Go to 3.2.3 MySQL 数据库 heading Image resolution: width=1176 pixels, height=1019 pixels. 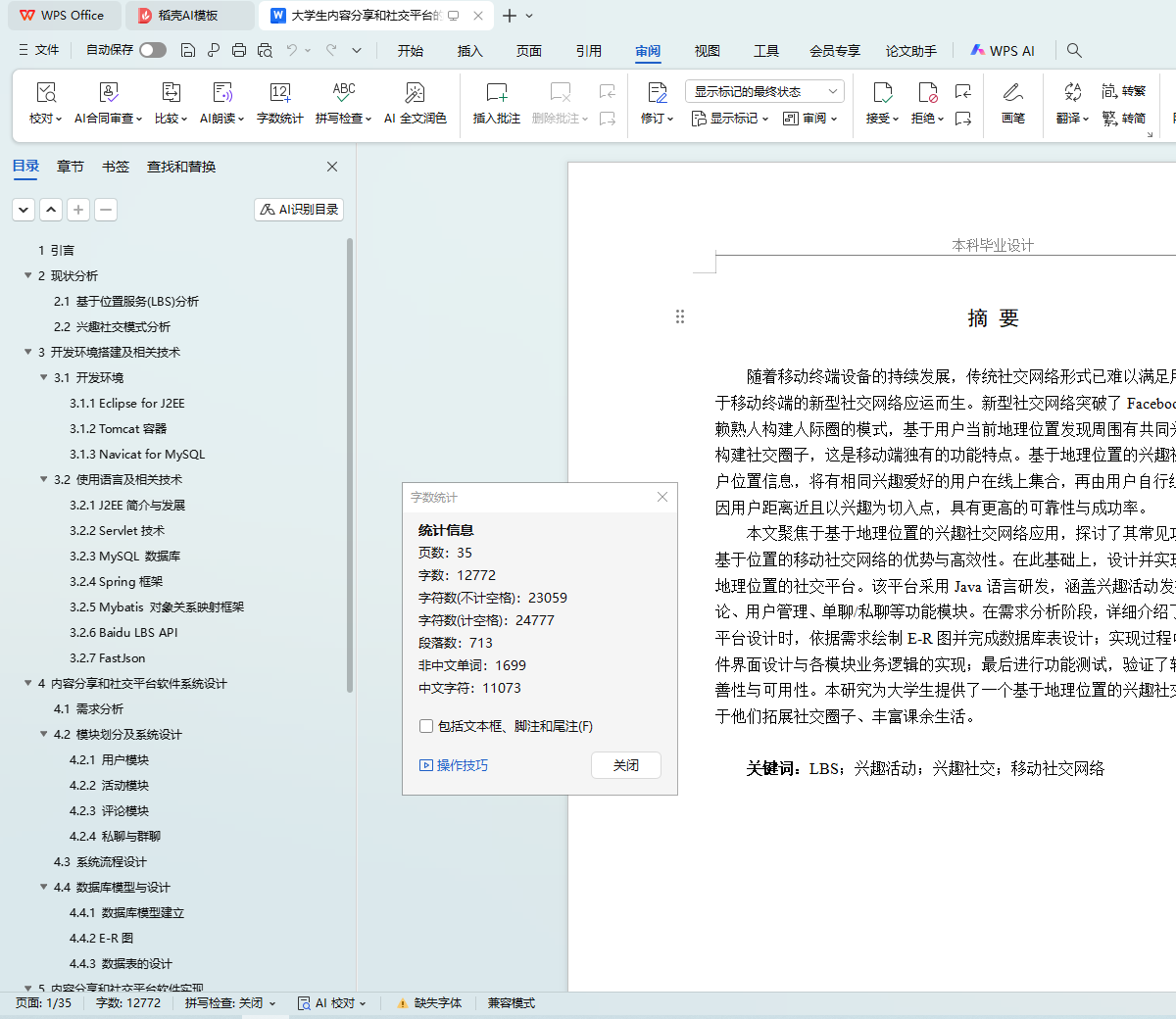(x=124, y=556)
